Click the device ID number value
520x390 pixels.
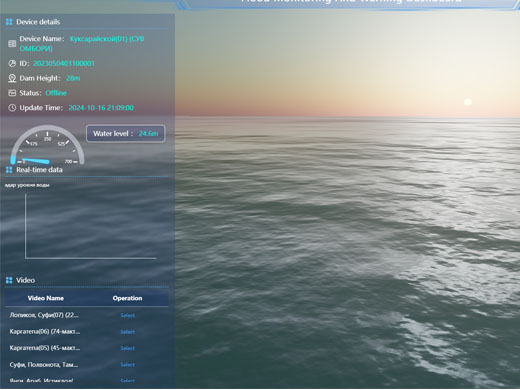64,63
